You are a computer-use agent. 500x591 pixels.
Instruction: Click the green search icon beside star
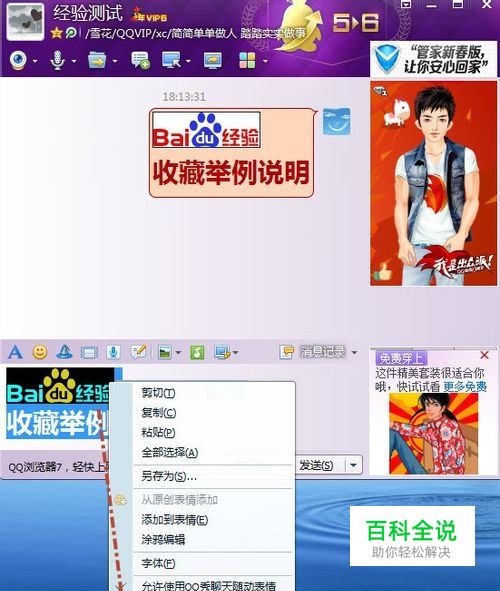pos(70,33)
